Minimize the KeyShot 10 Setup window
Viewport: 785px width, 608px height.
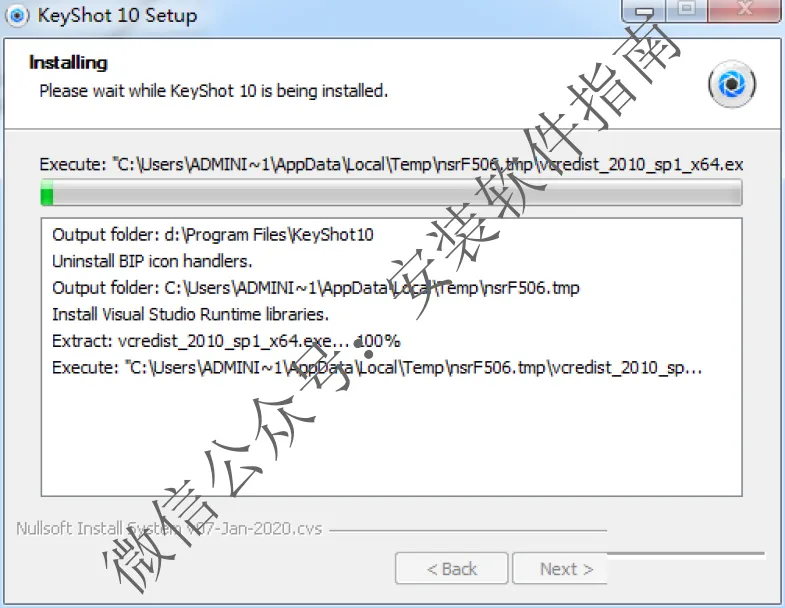pyautogui.click(x=644, y=11)
